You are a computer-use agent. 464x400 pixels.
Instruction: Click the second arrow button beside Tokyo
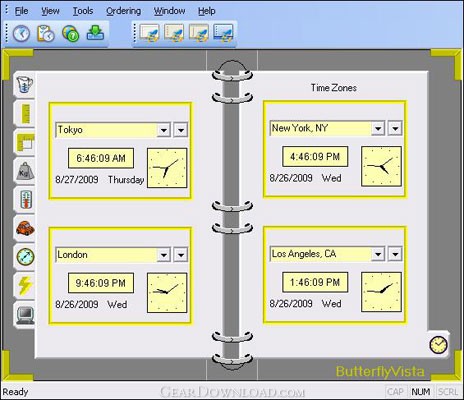click(x=181, y=130)
